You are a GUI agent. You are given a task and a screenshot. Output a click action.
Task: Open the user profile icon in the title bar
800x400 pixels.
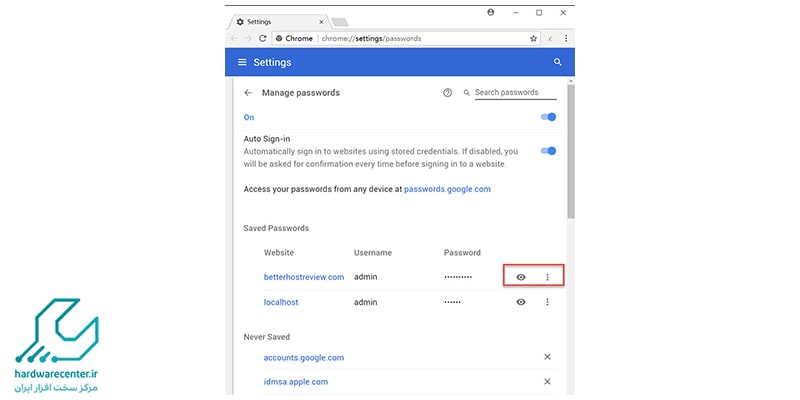point(491,13)
